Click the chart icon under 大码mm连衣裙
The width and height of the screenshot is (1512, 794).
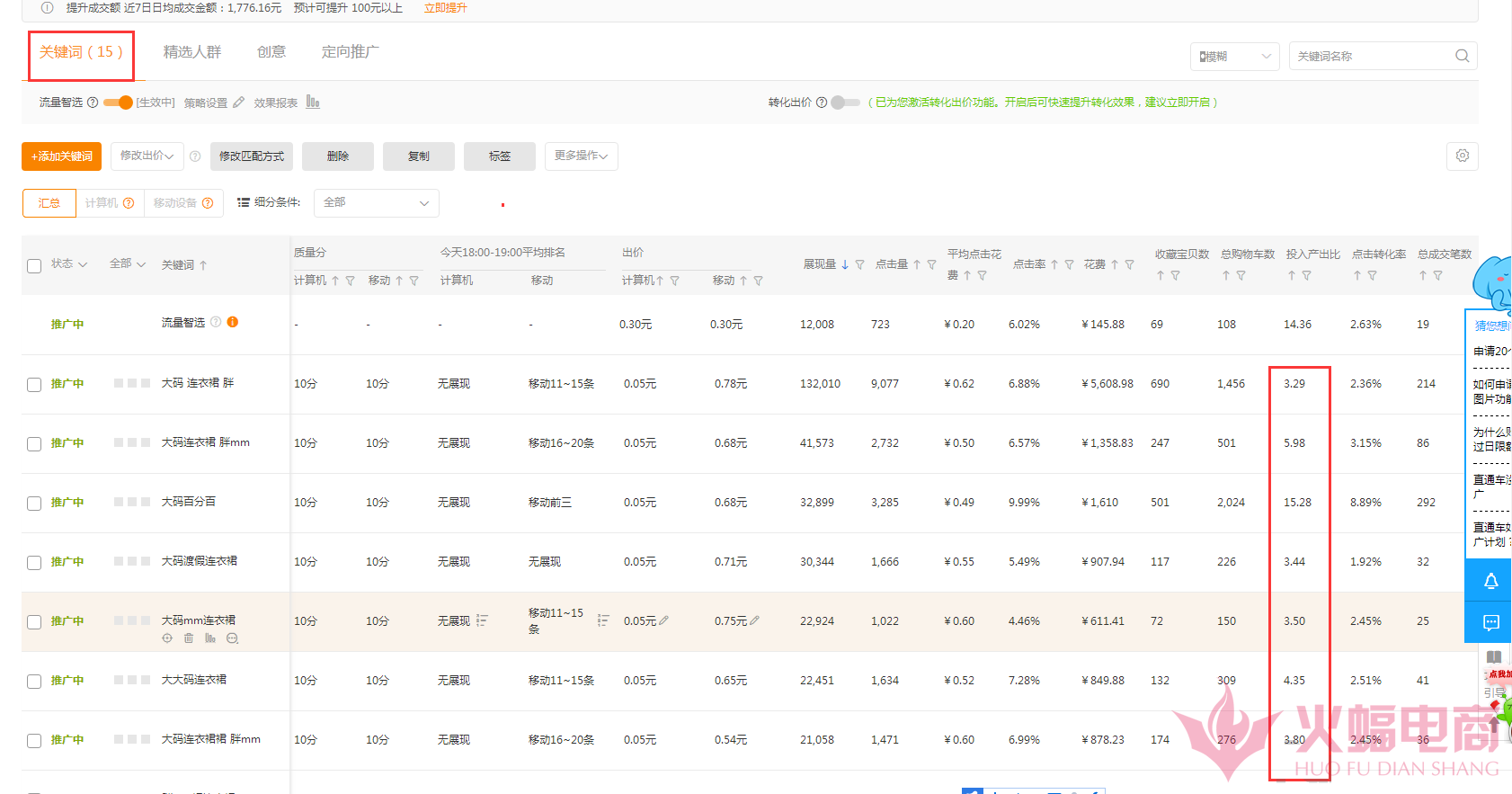(210, 638)
